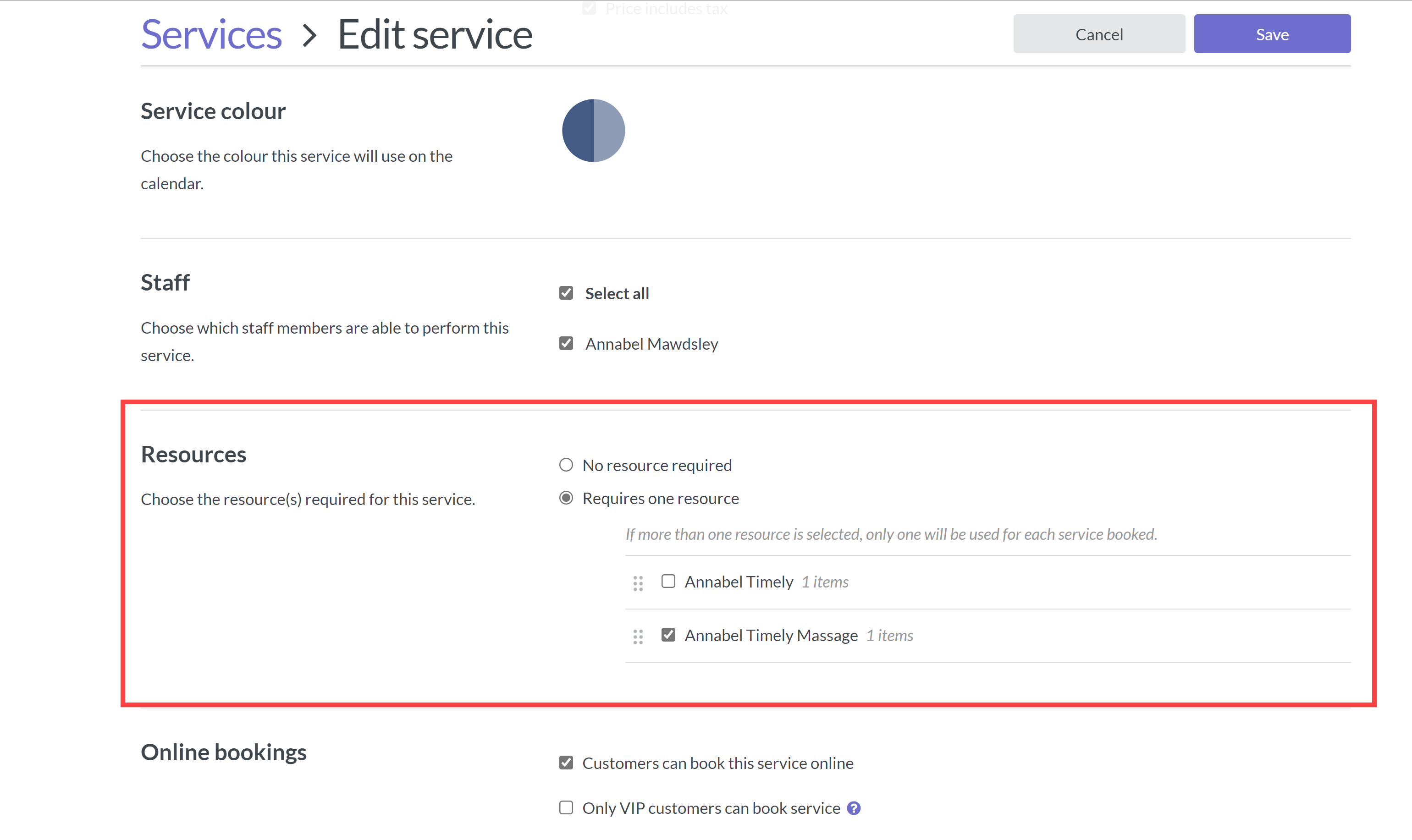
Task: Click the Select all text label
Action: [x=617, y=294]
